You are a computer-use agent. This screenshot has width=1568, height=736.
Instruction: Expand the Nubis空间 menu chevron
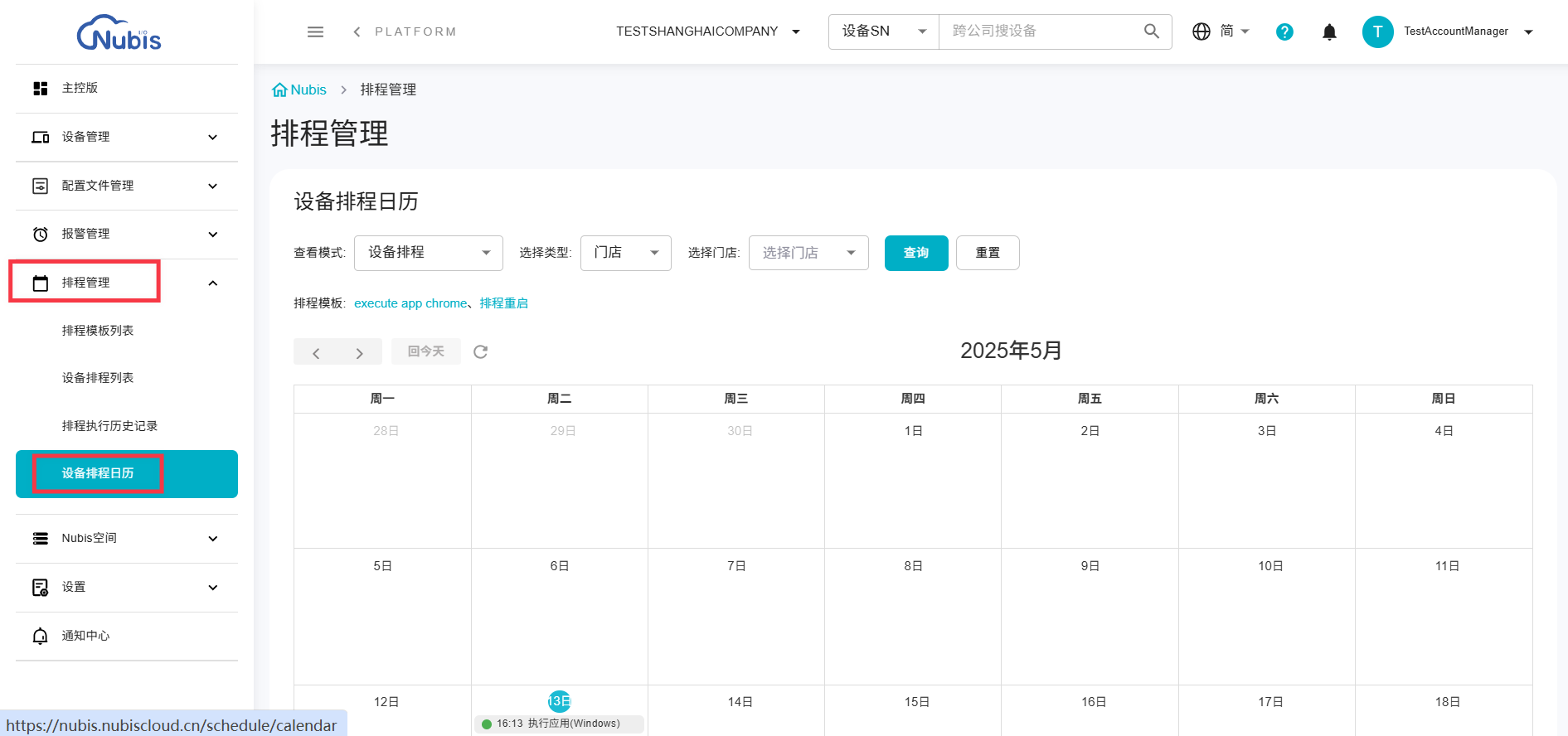pos(213,539)
